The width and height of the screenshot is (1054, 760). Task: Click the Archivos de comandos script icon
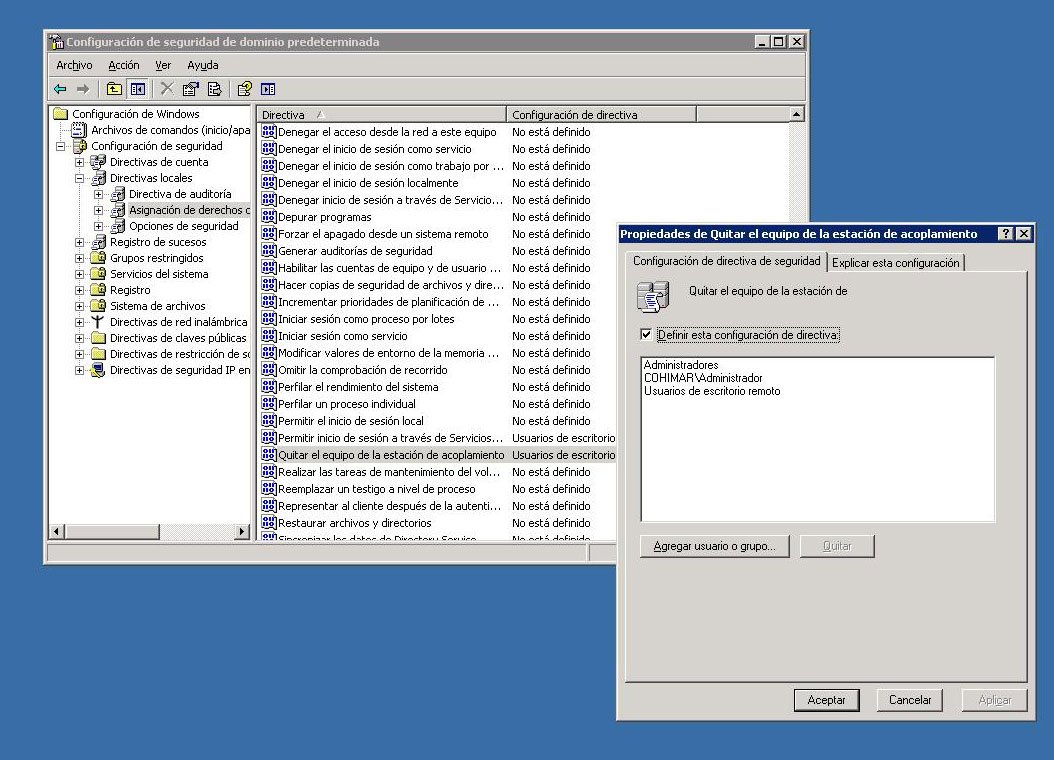point(79,130)
